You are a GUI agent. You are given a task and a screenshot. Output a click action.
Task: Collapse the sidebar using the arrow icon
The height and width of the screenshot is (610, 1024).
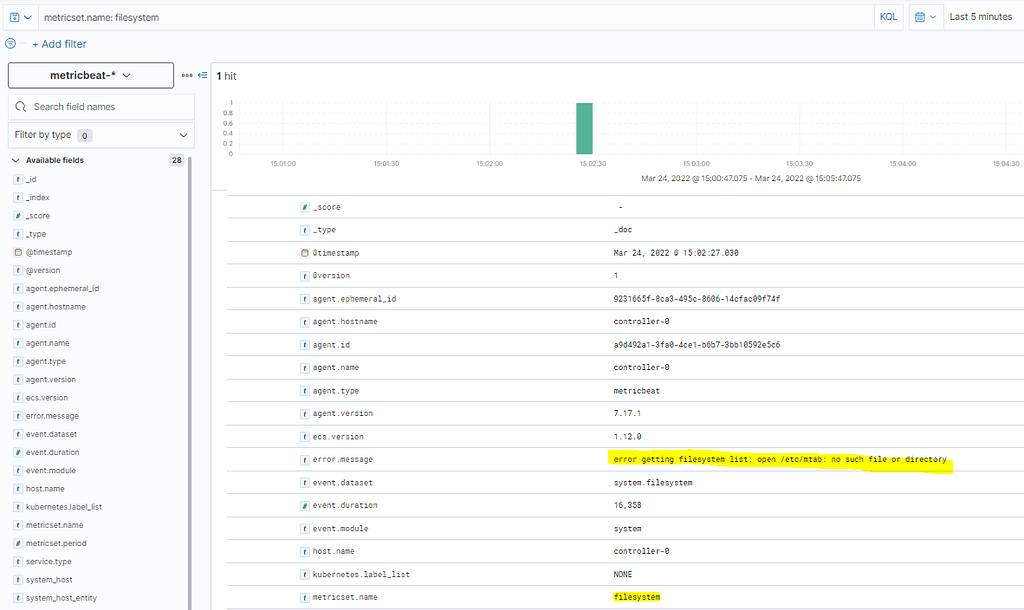pos(202,75)
